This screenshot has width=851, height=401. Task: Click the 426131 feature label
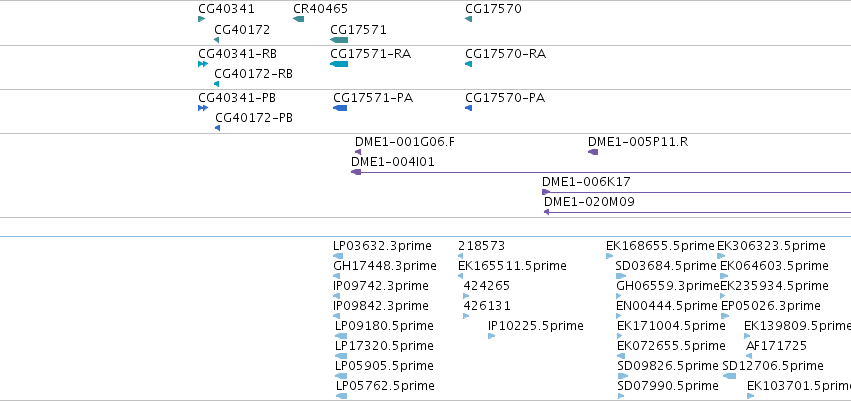coord(486,306)
